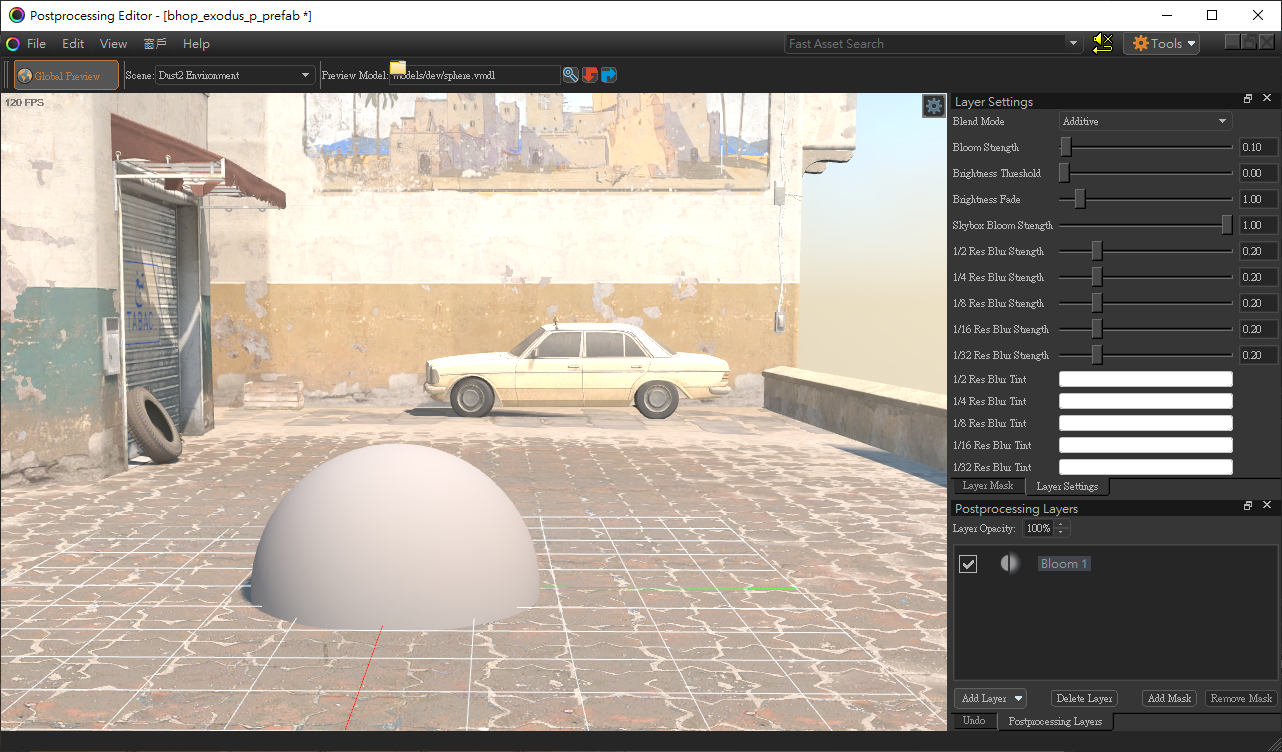The height and width of the screenshot is (752, 1282).
Task: Select the Bloom 1 layer name
Action: click(x=1064, y=564)
